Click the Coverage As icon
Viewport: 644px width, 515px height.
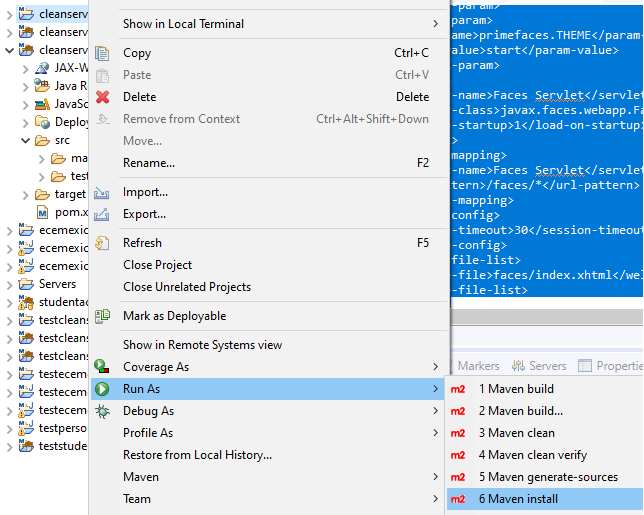(102, 367)
